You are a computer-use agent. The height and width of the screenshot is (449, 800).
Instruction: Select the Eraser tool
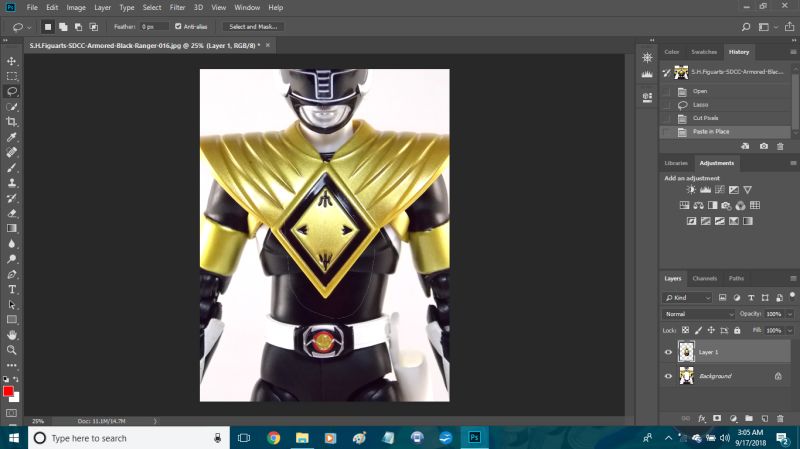point(12,213)
